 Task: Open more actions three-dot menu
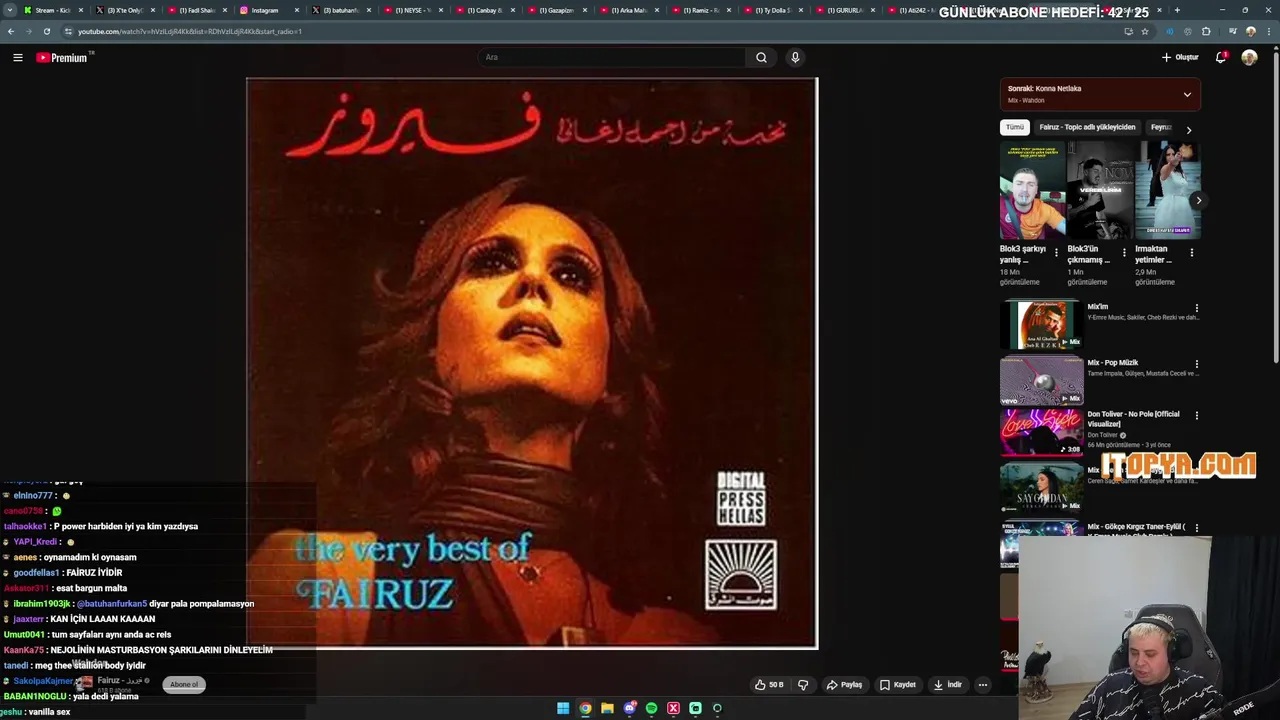(983, 685)
